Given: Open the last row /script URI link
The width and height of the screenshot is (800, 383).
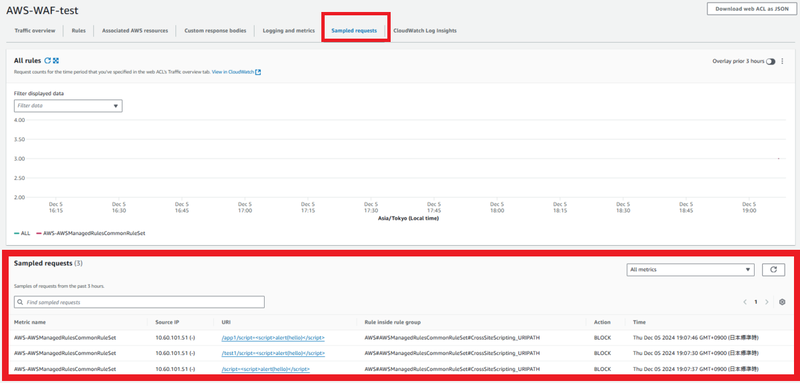Looking at the screenshot, I should point(266,368).
